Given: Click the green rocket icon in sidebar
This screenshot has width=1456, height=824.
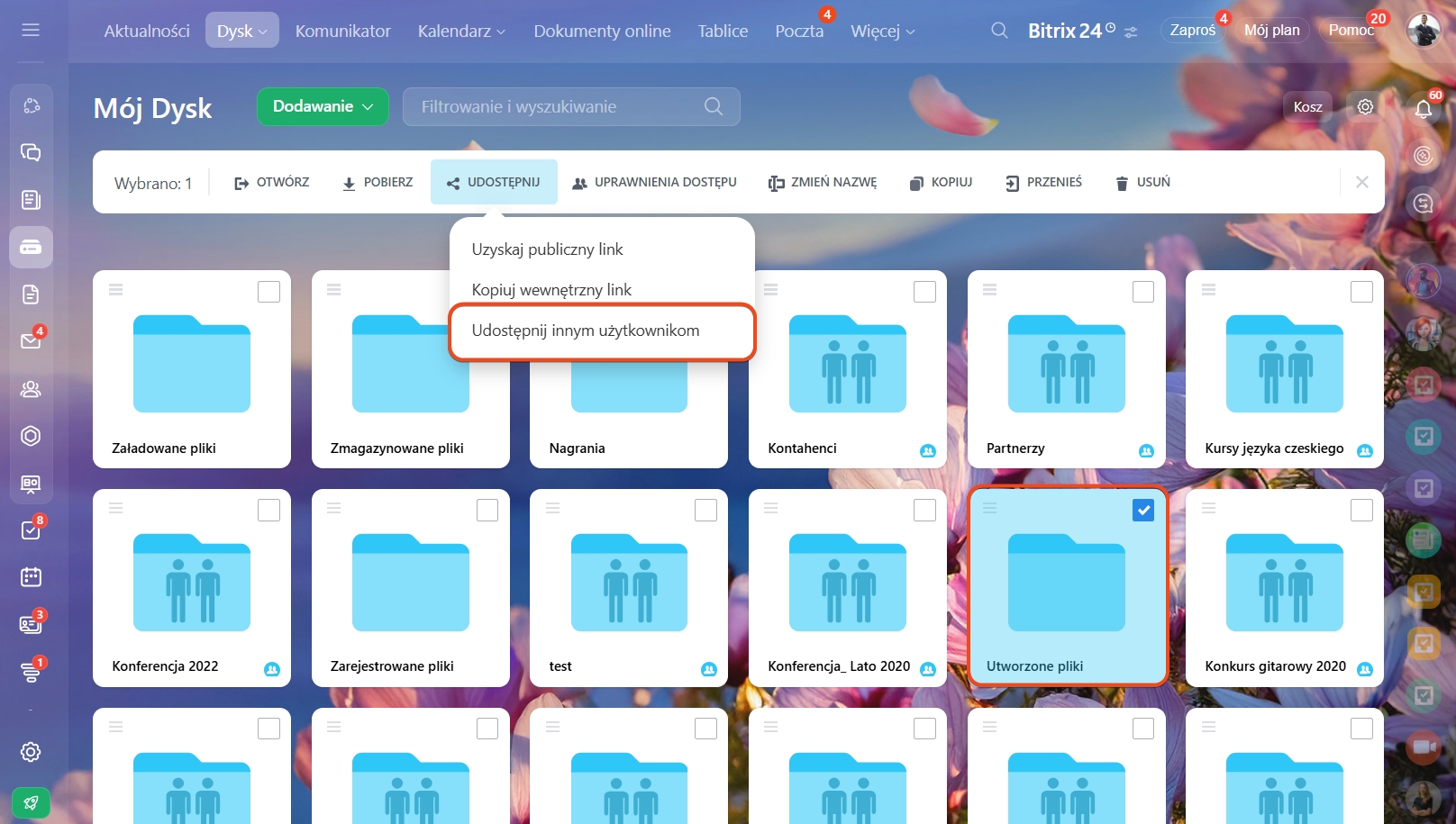Looking at the screenshot, I should pyautogui.click(x=31, y=802).
